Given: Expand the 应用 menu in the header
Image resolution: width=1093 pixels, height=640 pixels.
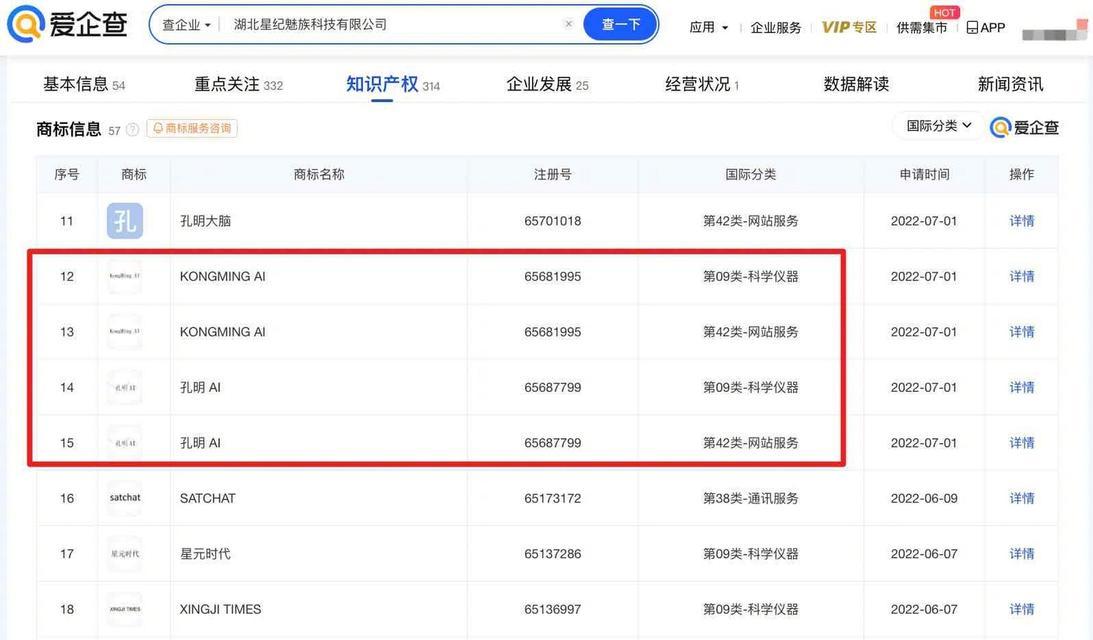Looking at the screenshot, I should point(708,27).
